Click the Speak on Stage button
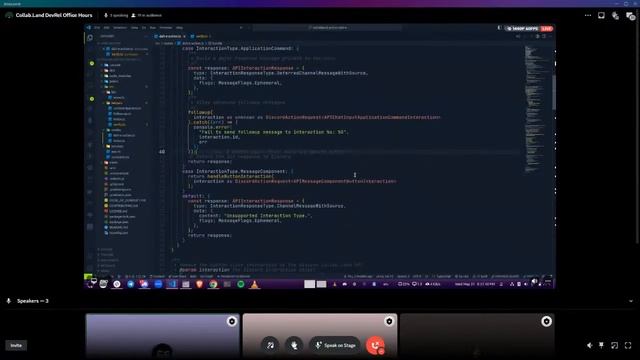Screen dimensions: 640x360 [x=335, y=345]
